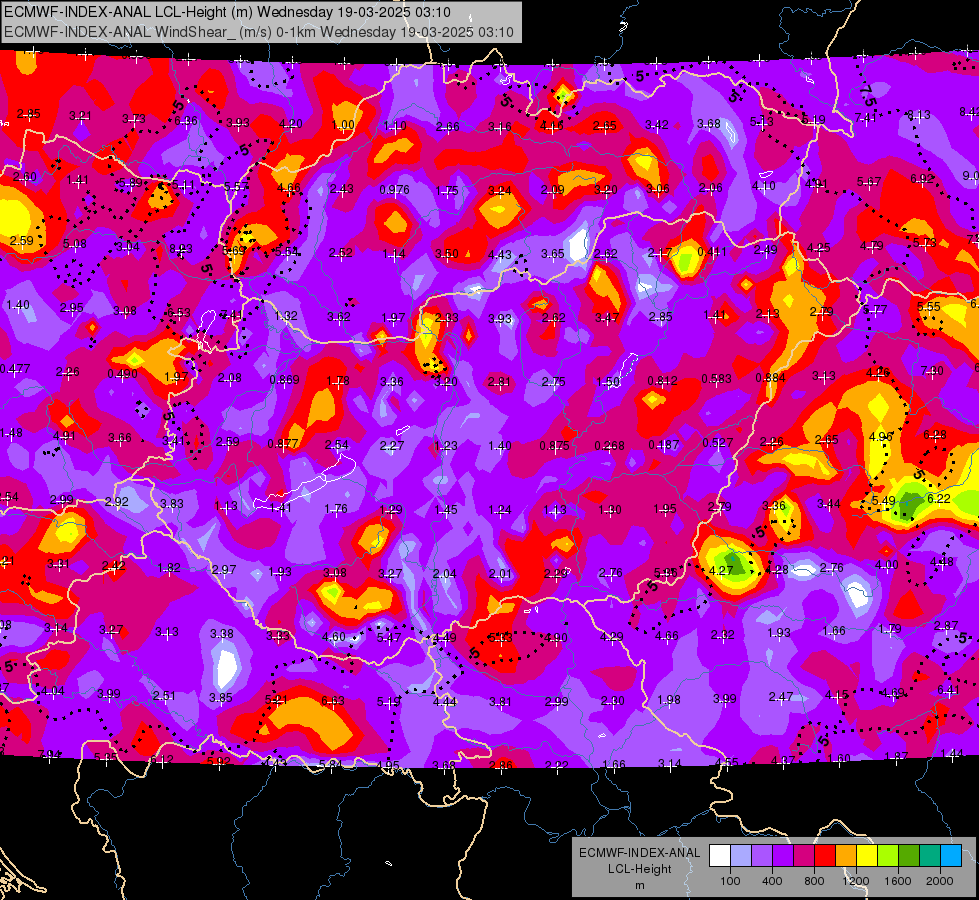The image size is (979, 900).
Task: Click the wind shear value "6.53"
Action: click(179, 313)
